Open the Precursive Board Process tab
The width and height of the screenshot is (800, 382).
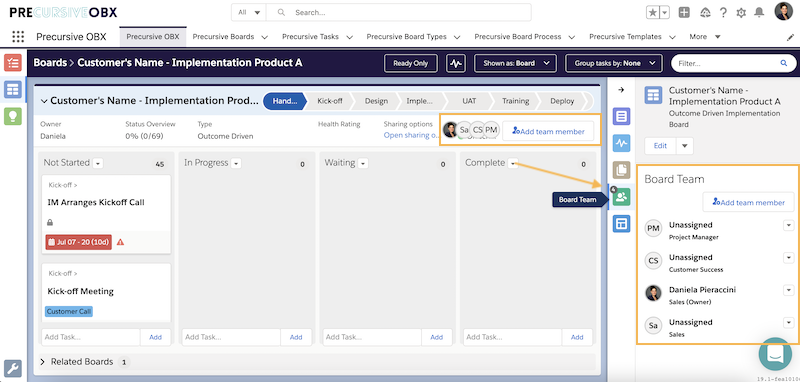click(517, 37)
